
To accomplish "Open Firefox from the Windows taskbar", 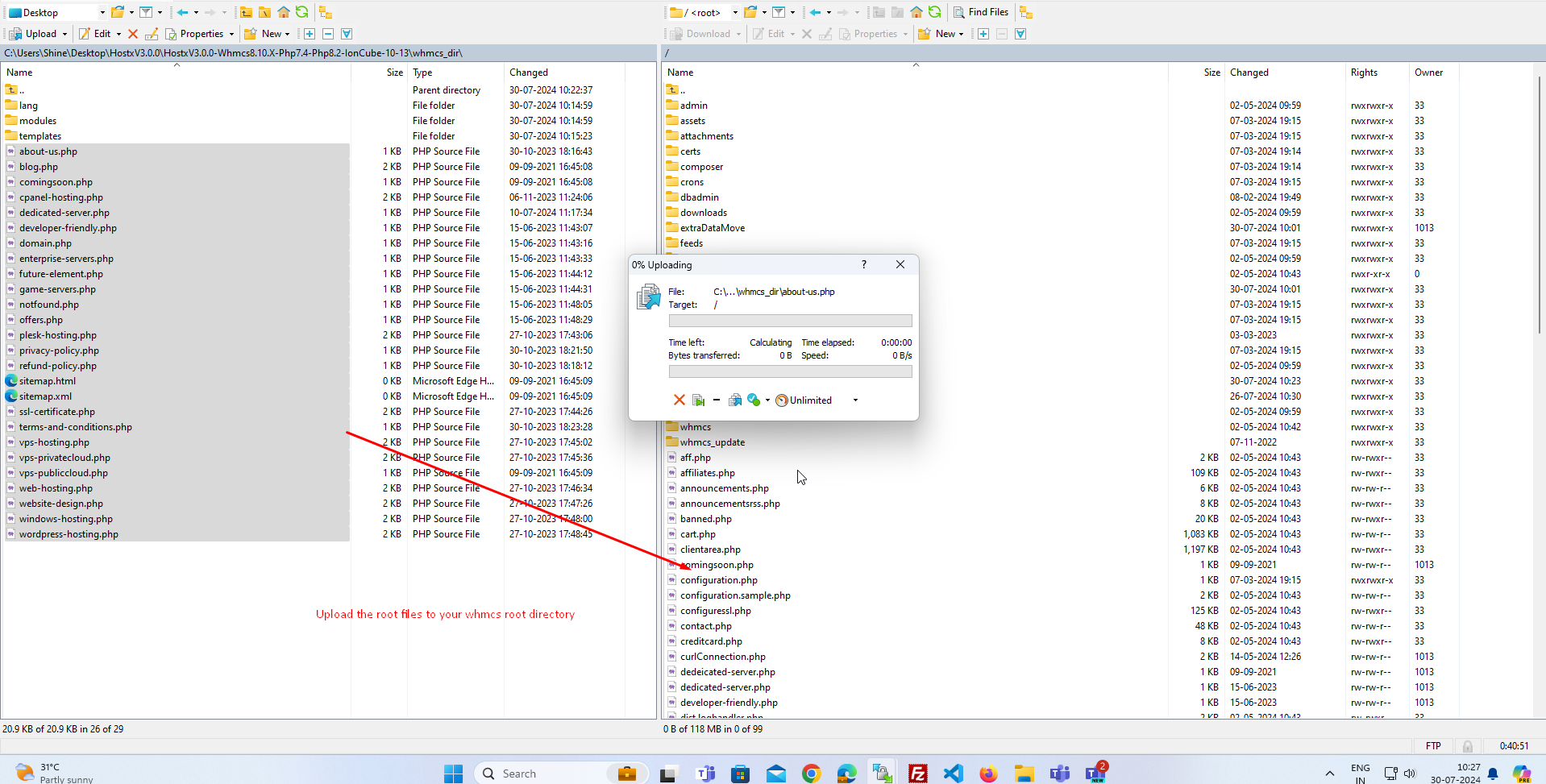I will tap(988, 774).
